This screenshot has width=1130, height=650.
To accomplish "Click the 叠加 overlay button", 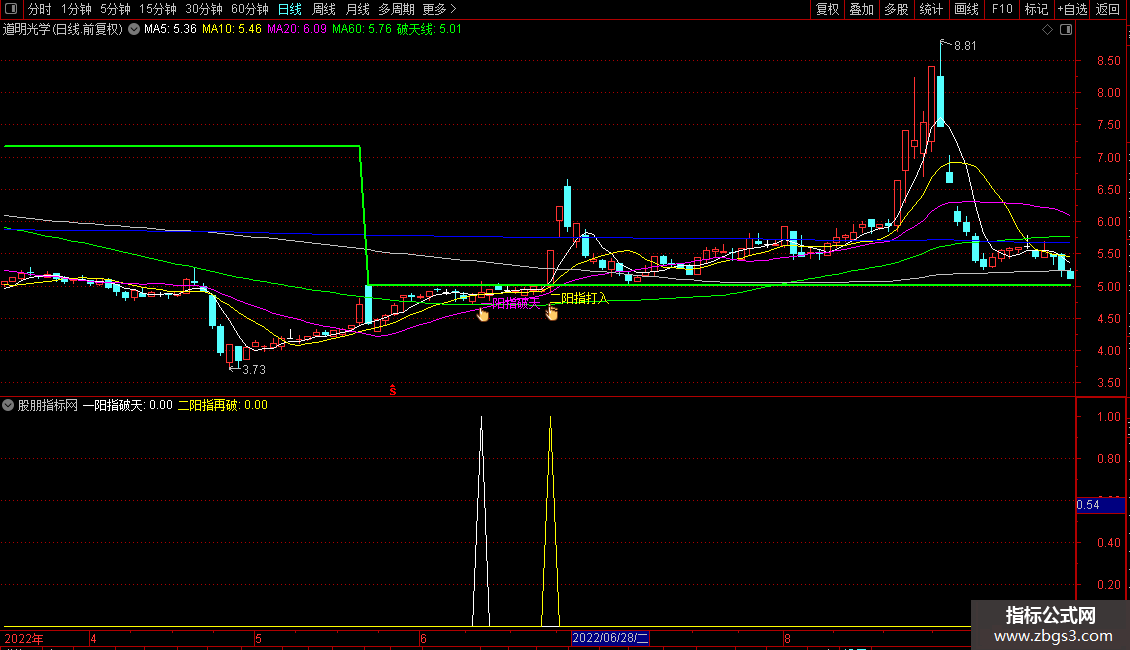I will pos(861,9).
